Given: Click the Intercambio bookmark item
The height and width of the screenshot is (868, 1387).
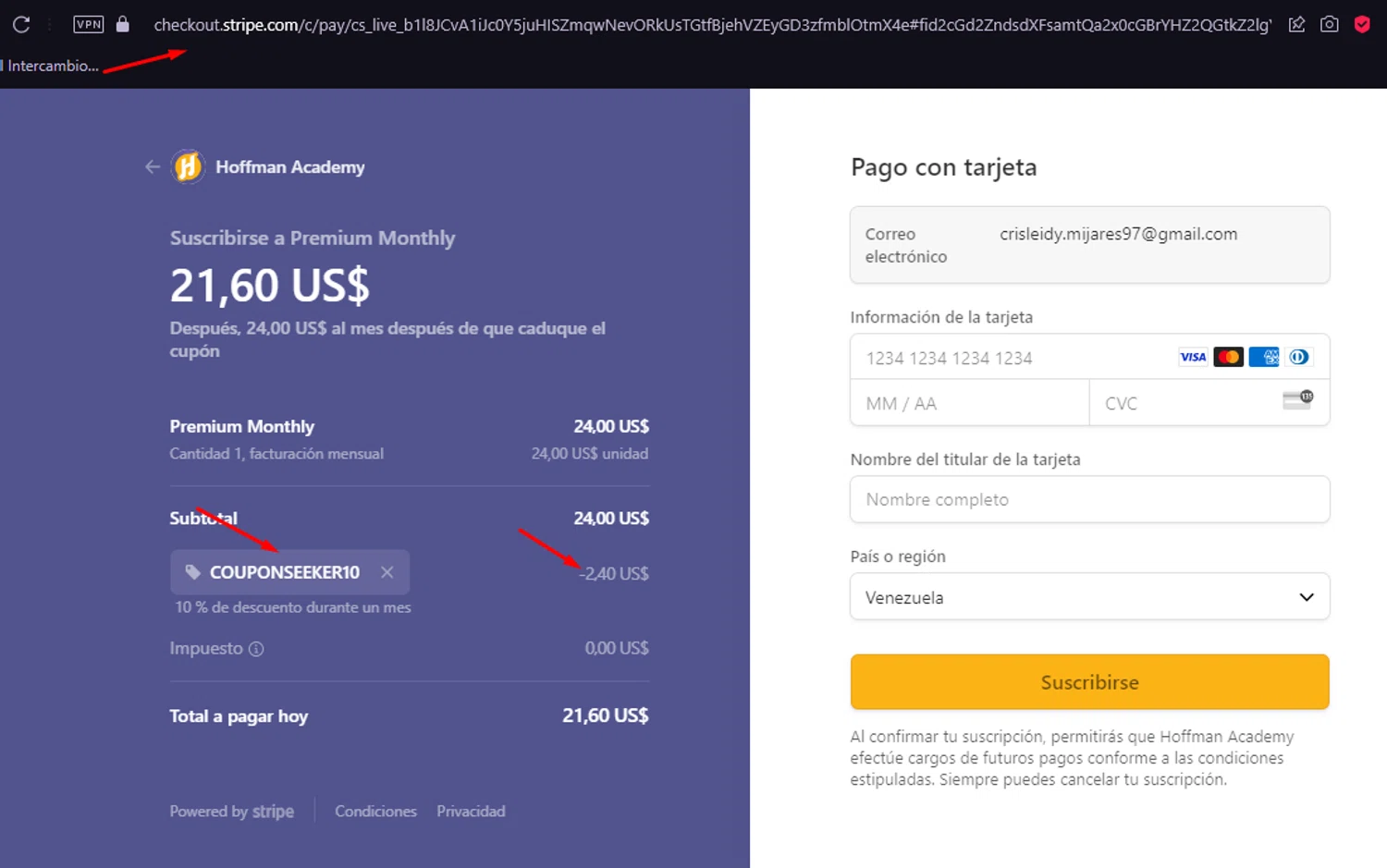Looking at the screenshot, I should point(52,66).
